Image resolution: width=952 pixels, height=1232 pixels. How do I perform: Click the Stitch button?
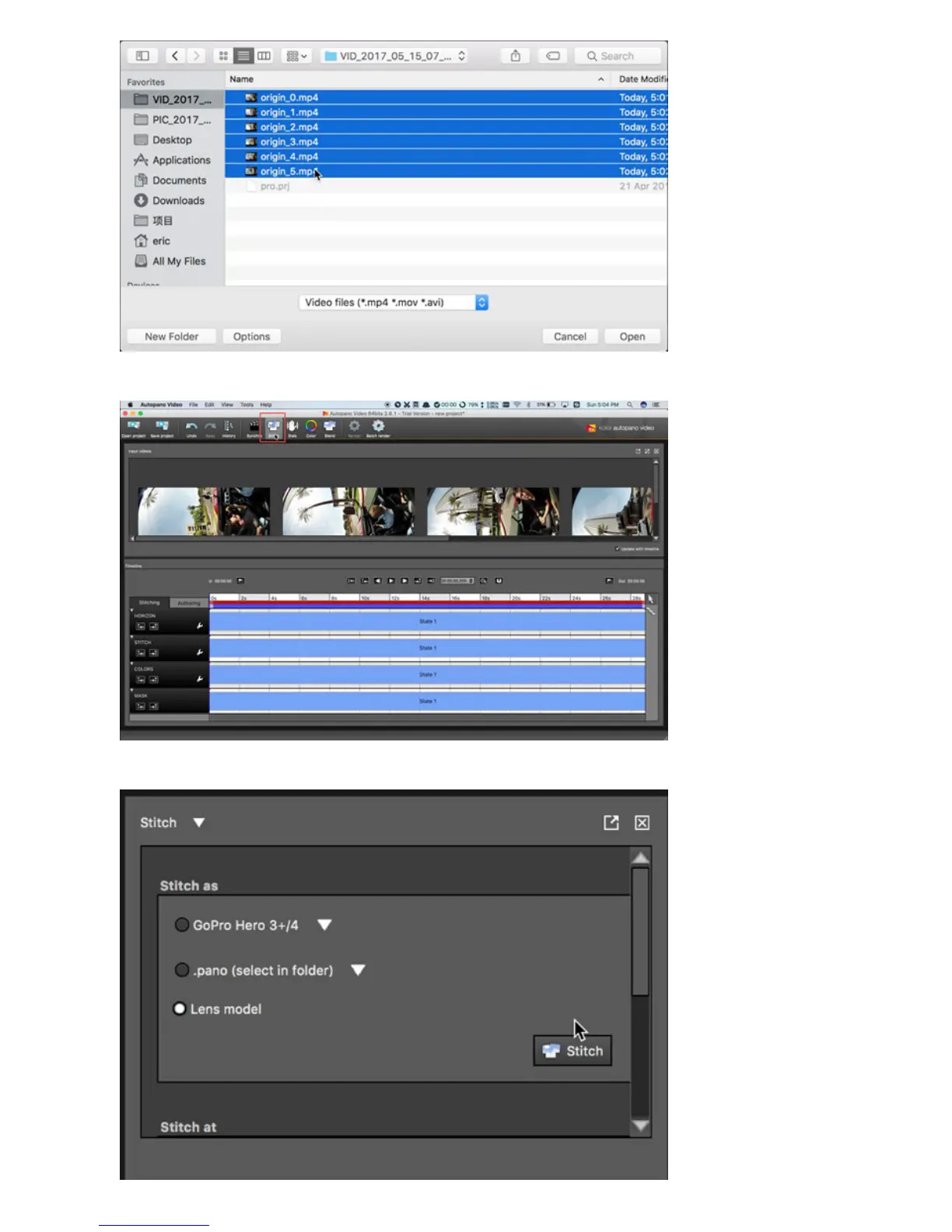point(572,1051)
